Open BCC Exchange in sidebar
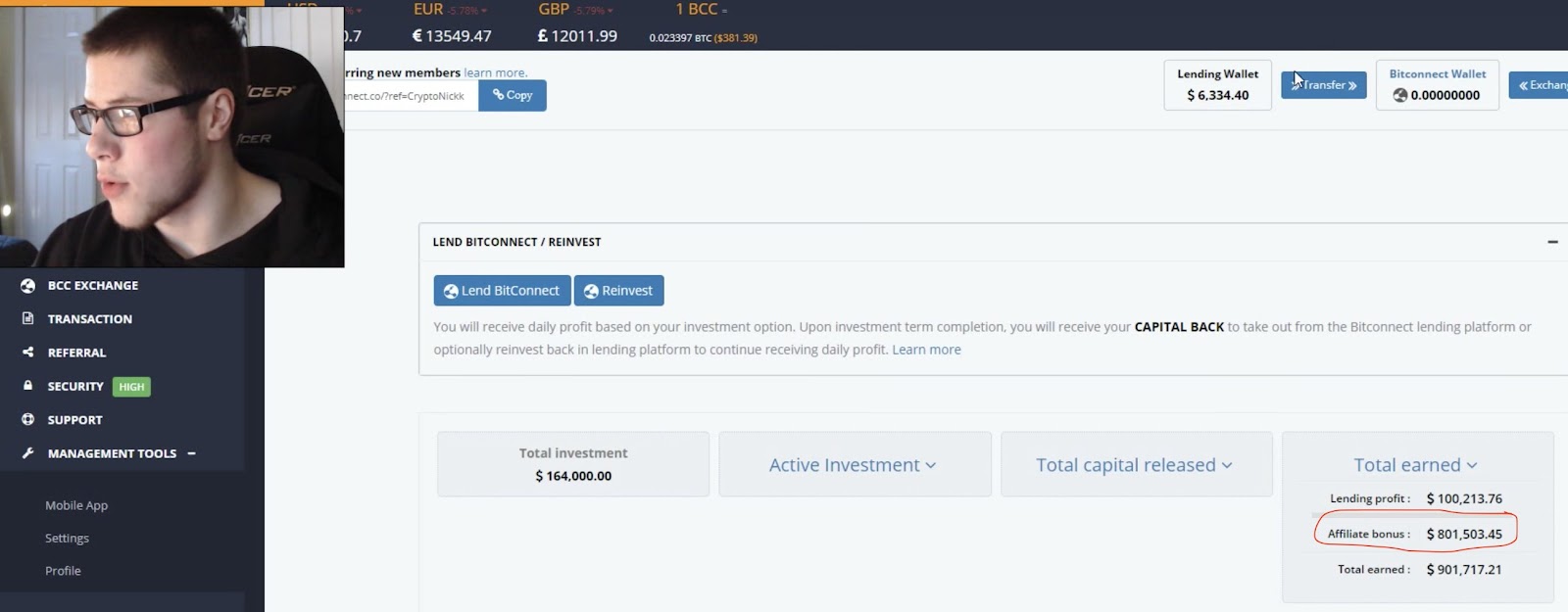The width and height of the screenshot is (1568, 612). (93, 286)
